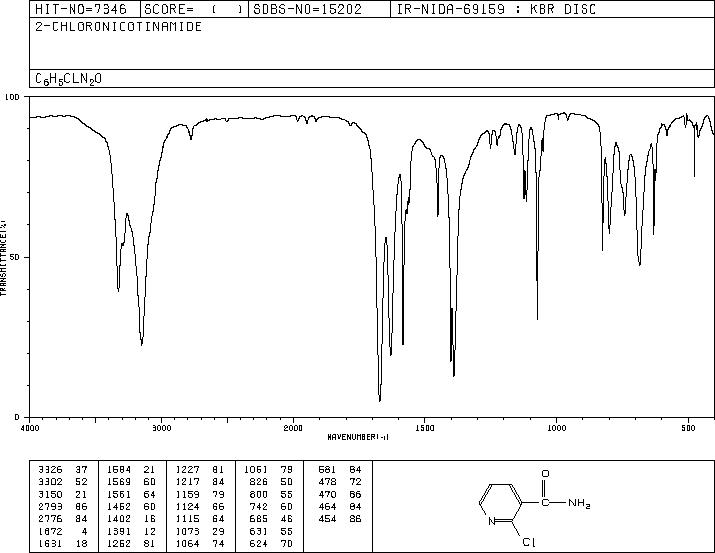Click the 1073 wavenumber value

click(x=187, y=532)
